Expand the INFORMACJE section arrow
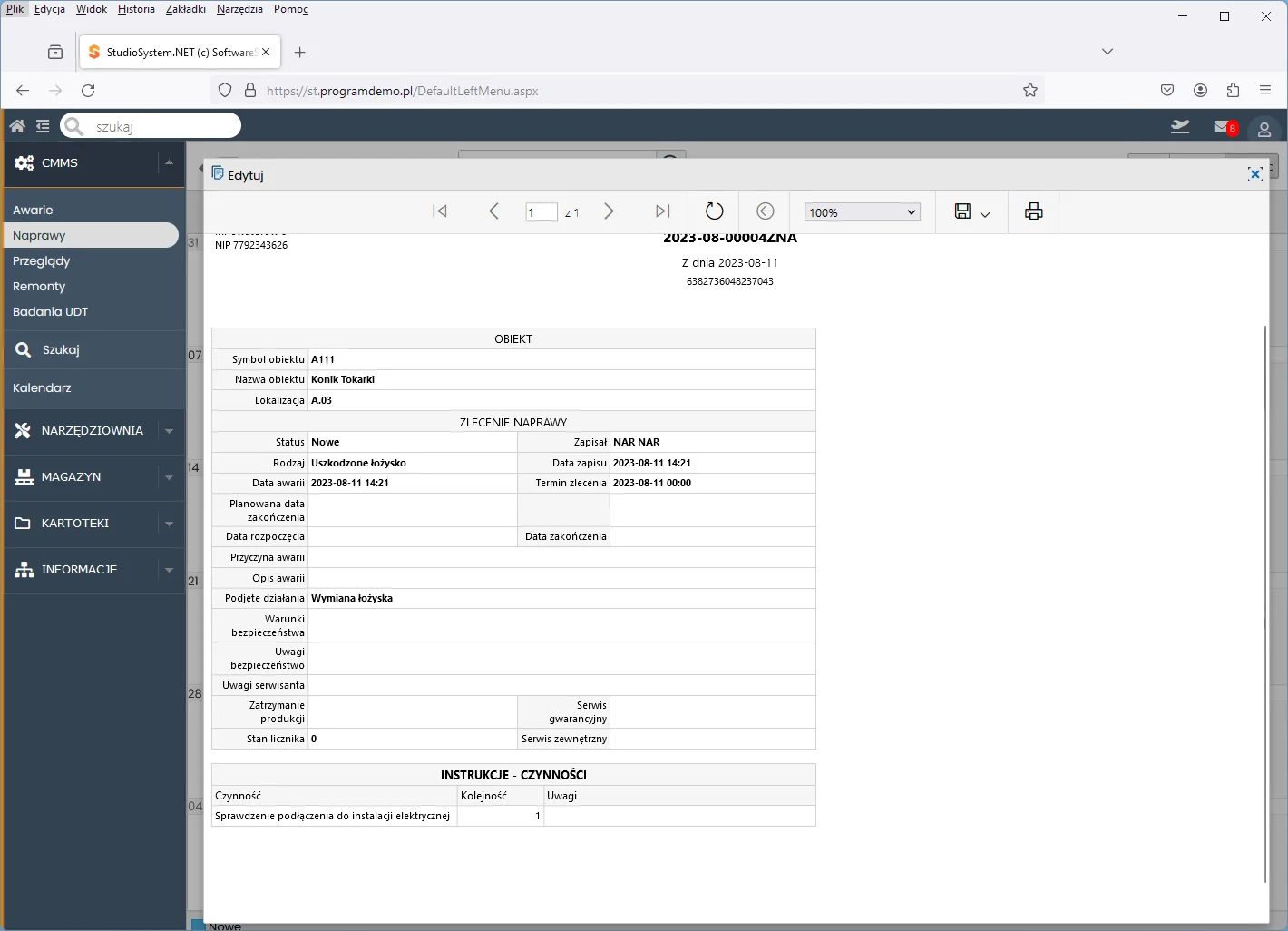The image size is (1288, 931). (x=169, y=570)
